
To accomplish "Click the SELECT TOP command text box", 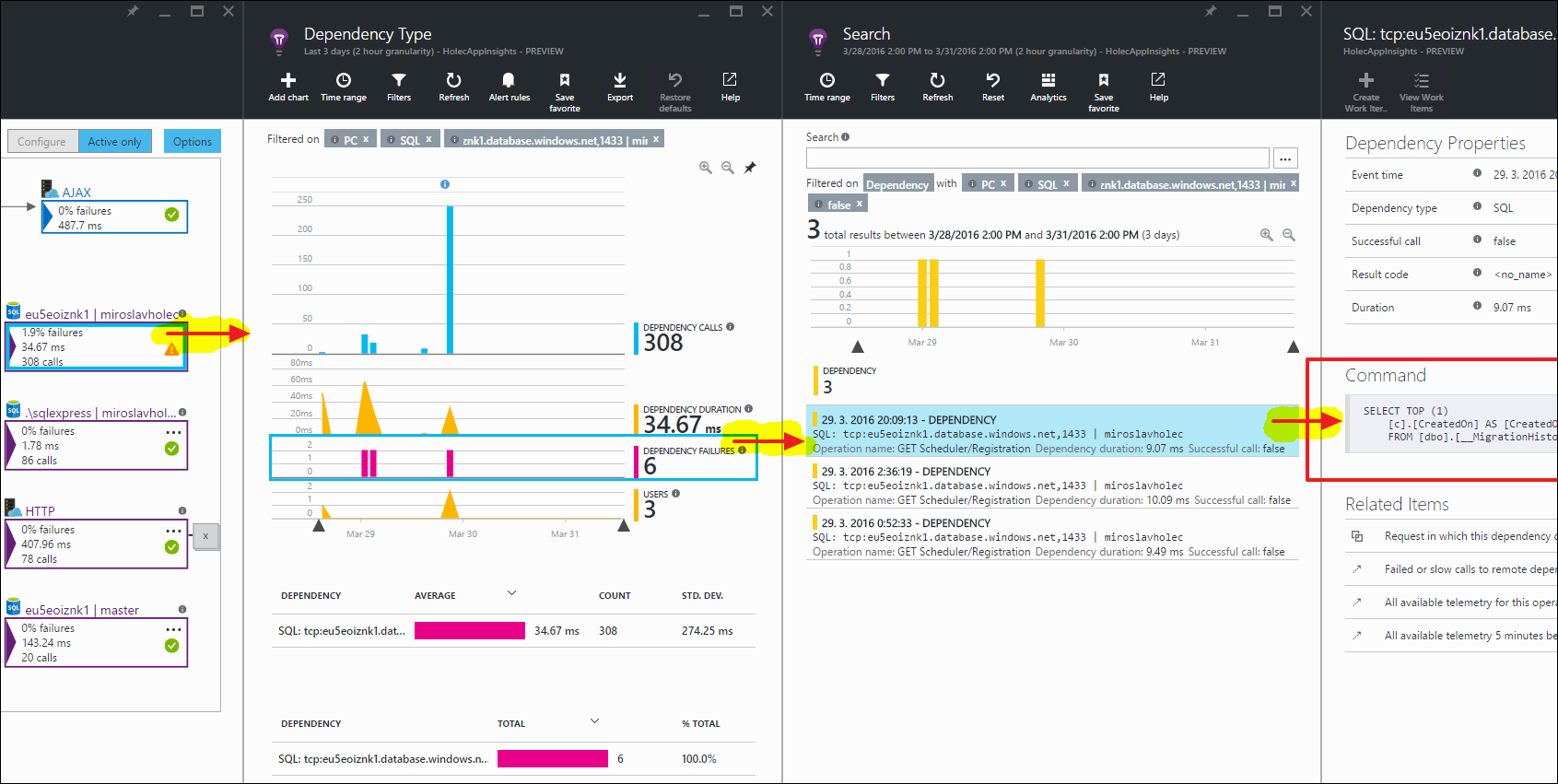I will tap(1452, 425).
